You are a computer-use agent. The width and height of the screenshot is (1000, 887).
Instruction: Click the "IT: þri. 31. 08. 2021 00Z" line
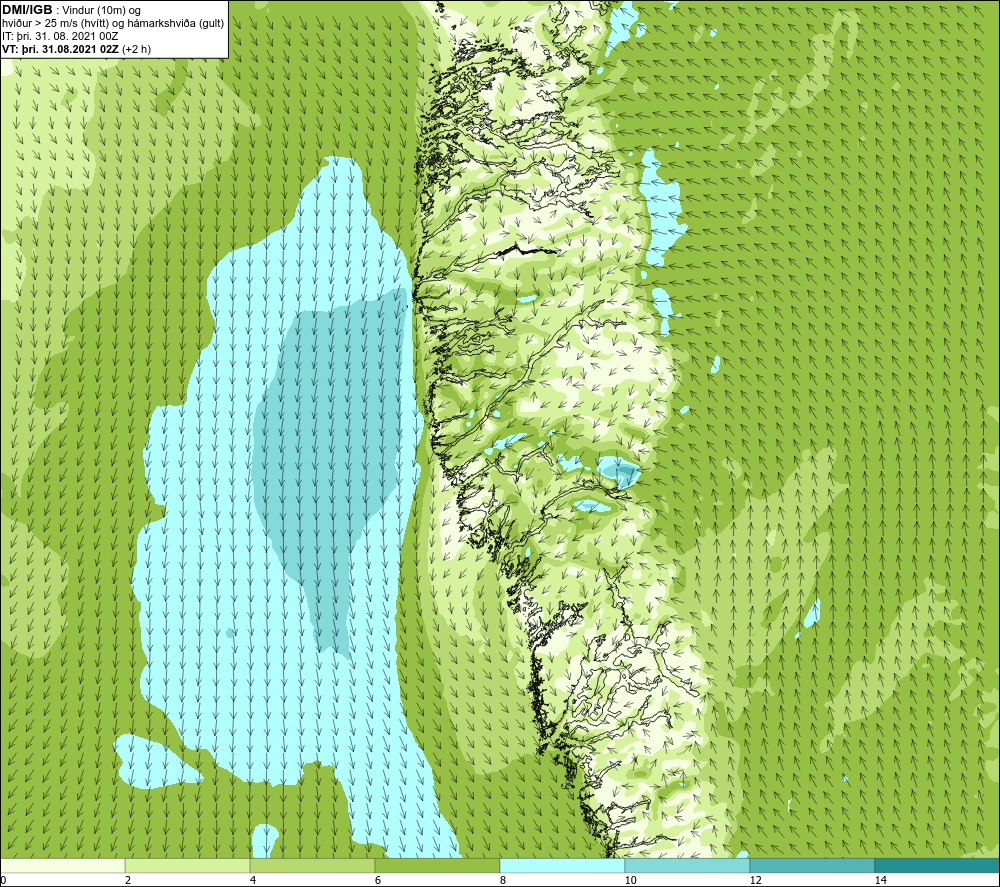[x=60, y=36]
